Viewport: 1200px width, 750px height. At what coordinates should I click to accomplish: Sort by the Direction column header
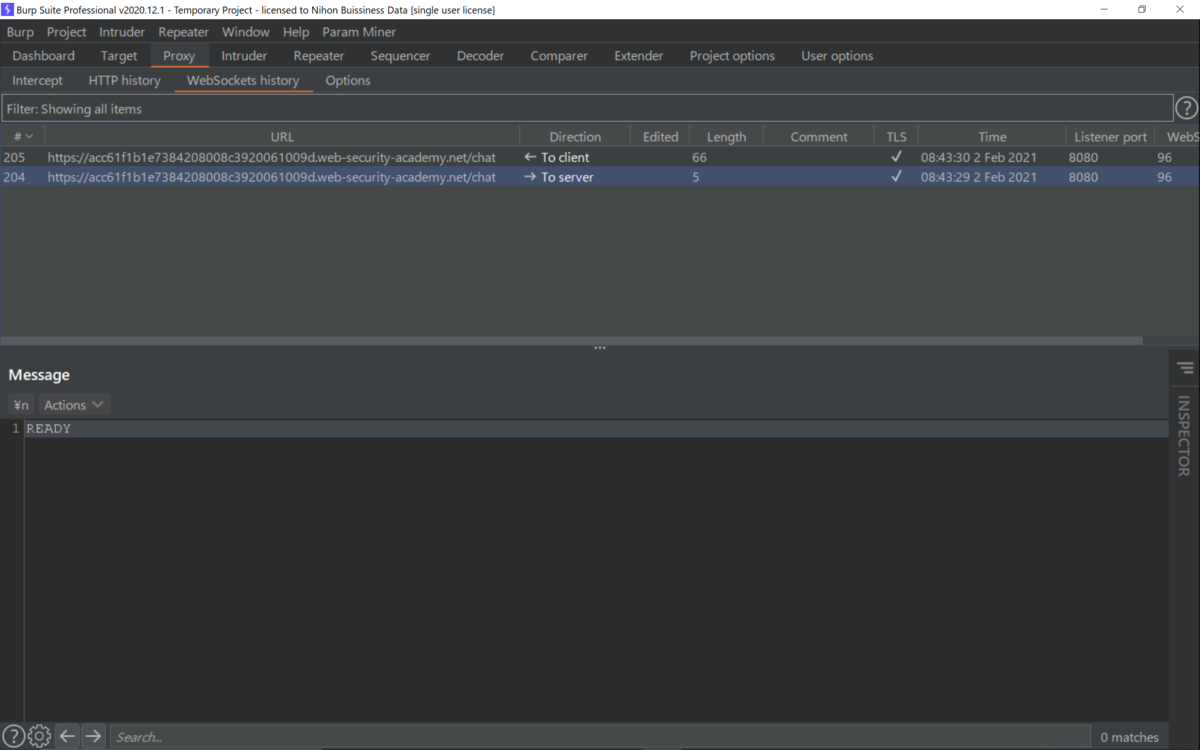click(575, 137)
